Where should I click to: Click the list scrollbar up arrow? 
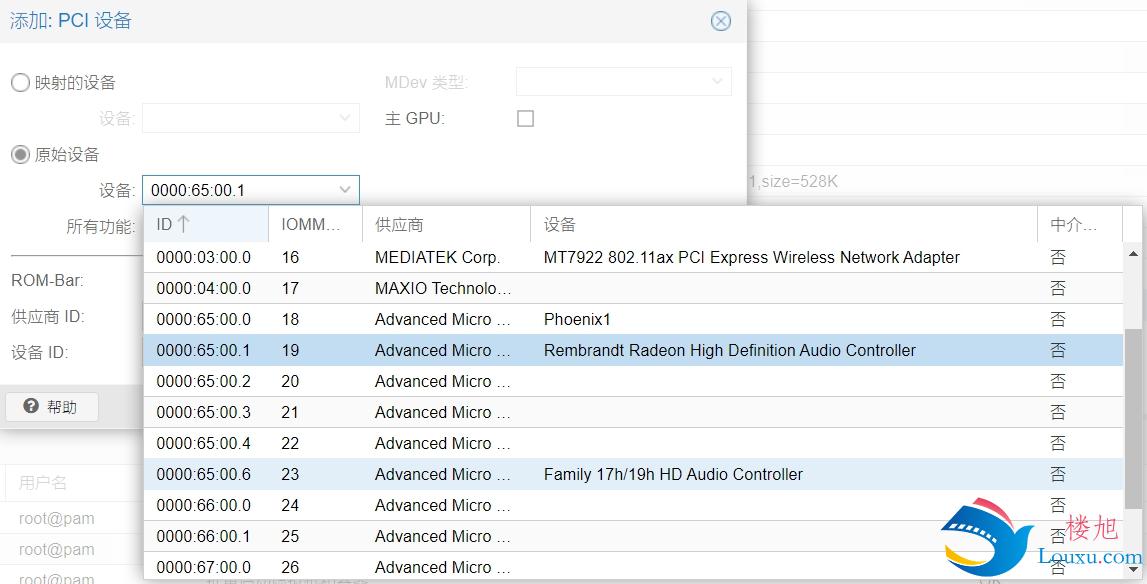1134,254
